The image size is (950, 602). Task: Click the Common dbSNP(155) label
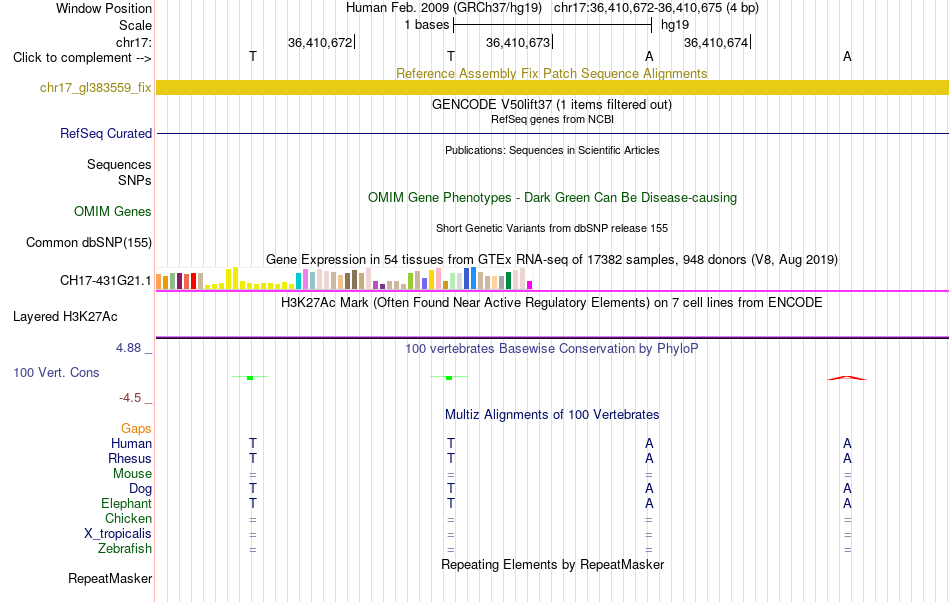click(88, 242)
